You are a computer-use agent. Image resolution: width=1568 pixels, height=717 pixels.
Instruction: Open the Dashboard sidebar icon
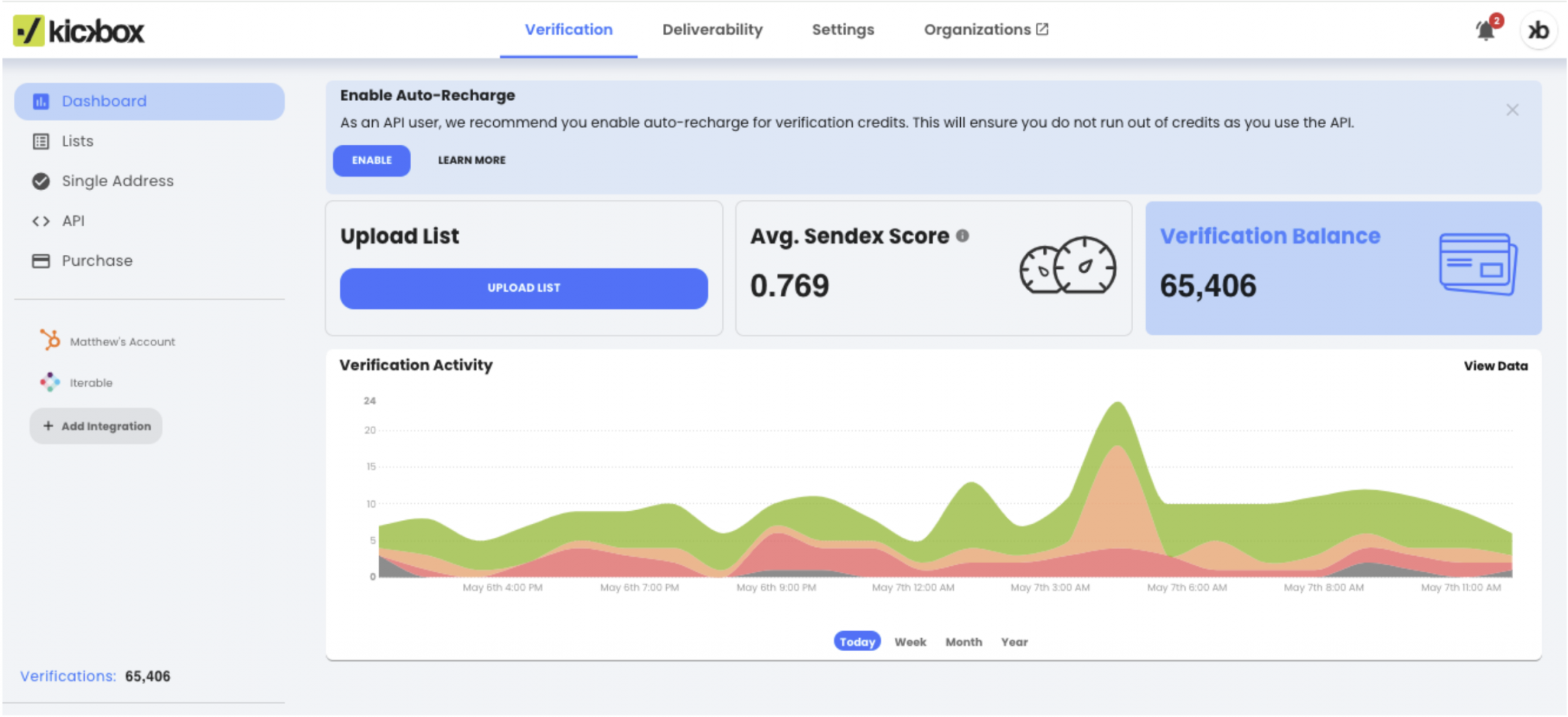point(40,100)
